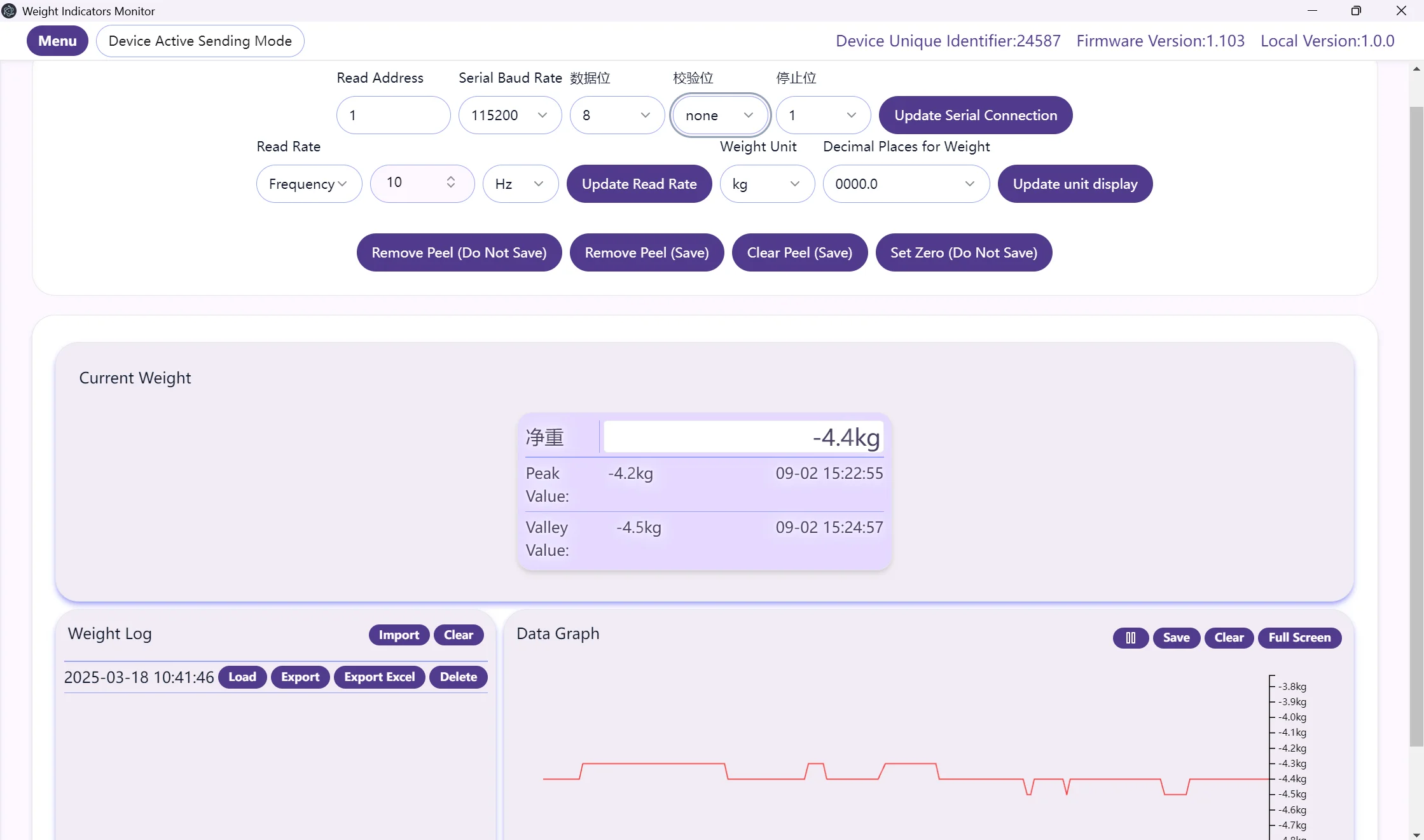Click Update Serial Connection button
This screenshot has width=1424, height=840.
pyautogui.click(x=975, y=115)
